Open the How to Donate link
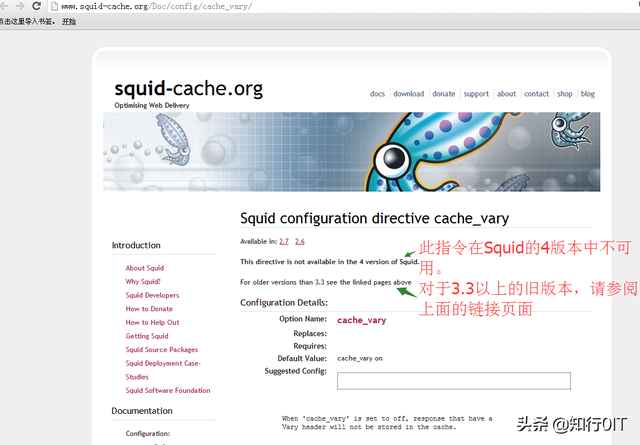Viewport: 640px width, 445px height. pyautogui.click(x=149, y=309)
